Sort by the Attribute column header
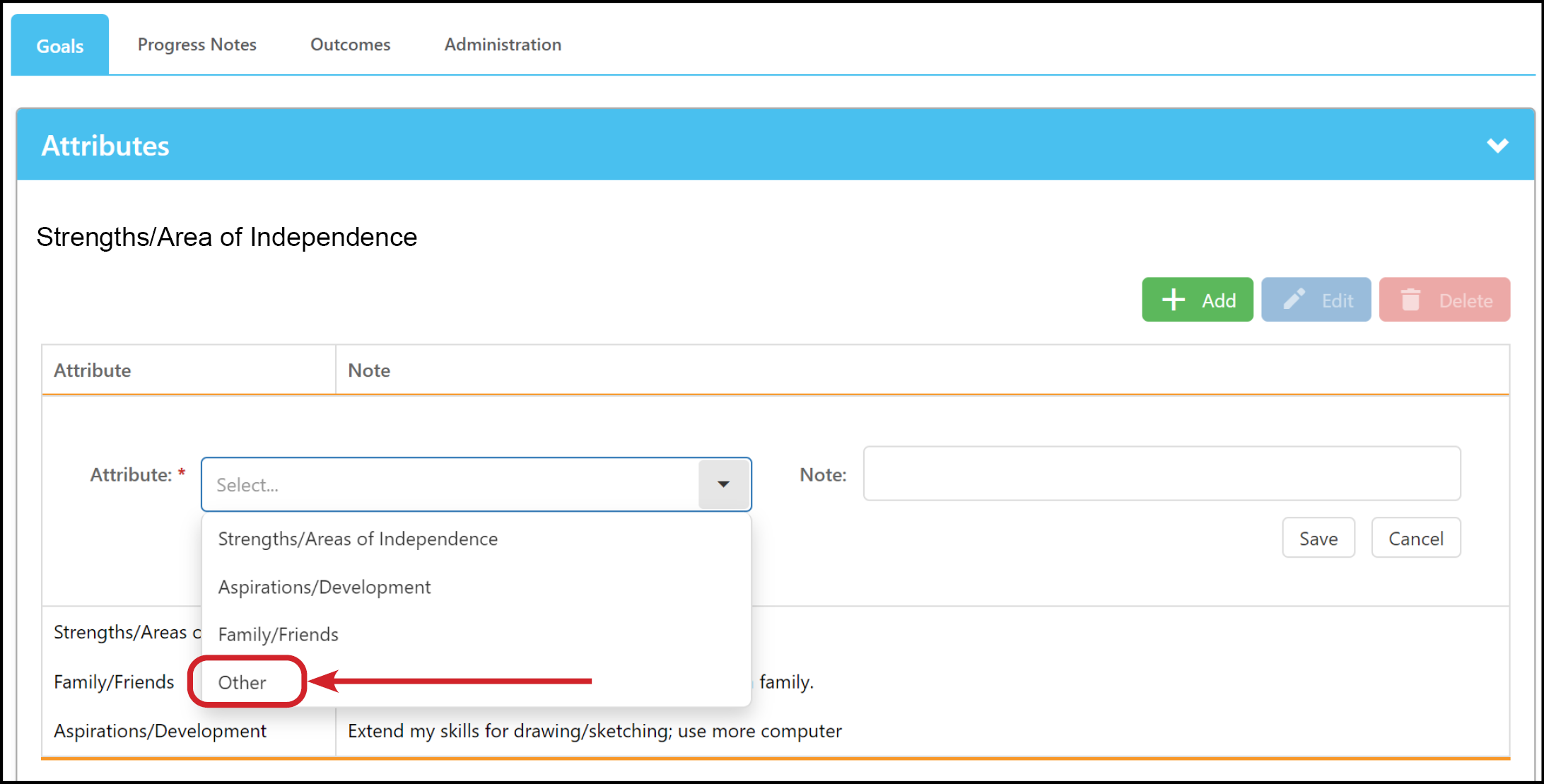 click(188, 370)
